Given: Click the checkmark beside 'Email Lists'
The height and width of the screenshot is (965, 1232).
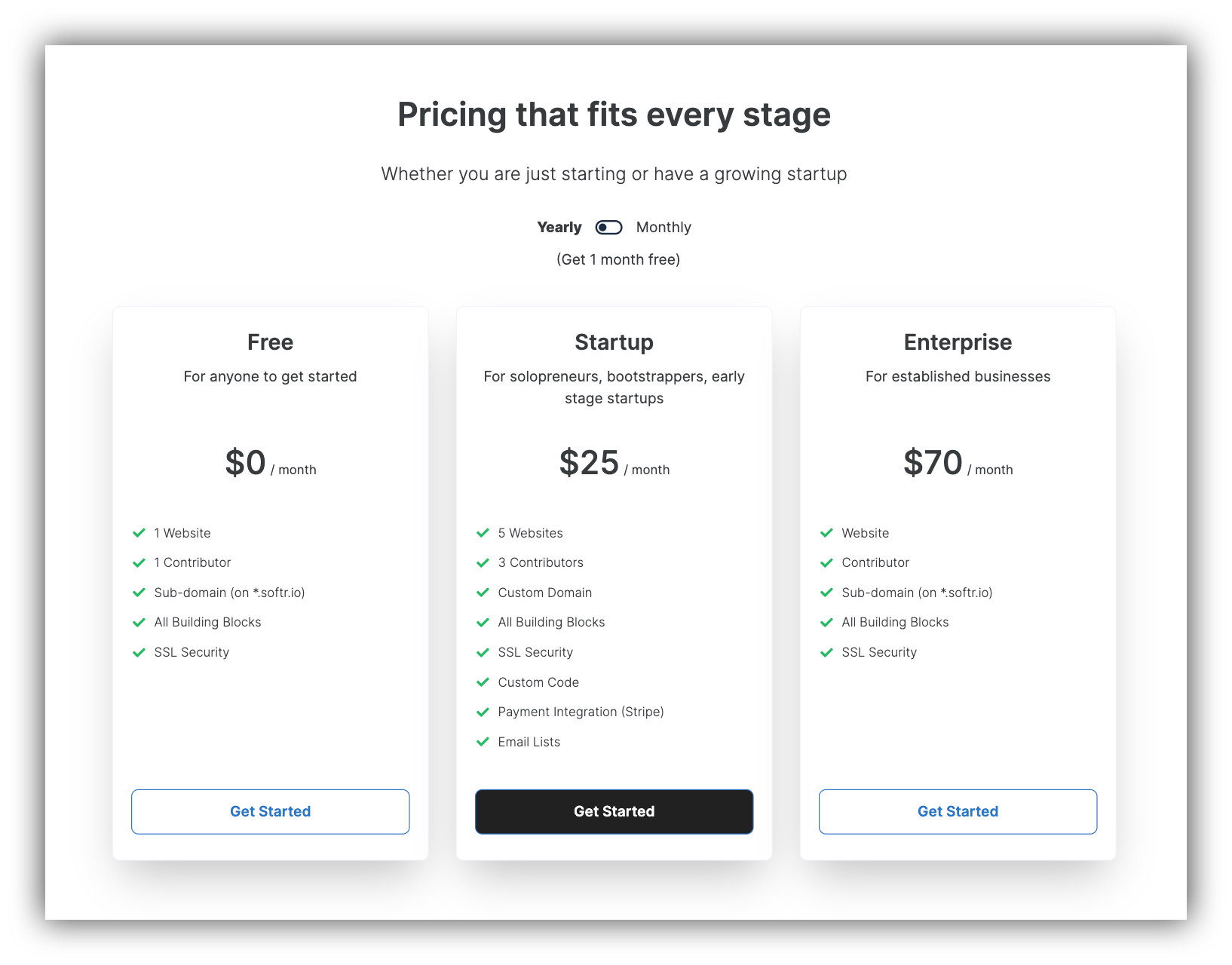Looking at the screenshot, I should (x=483, y=742).
